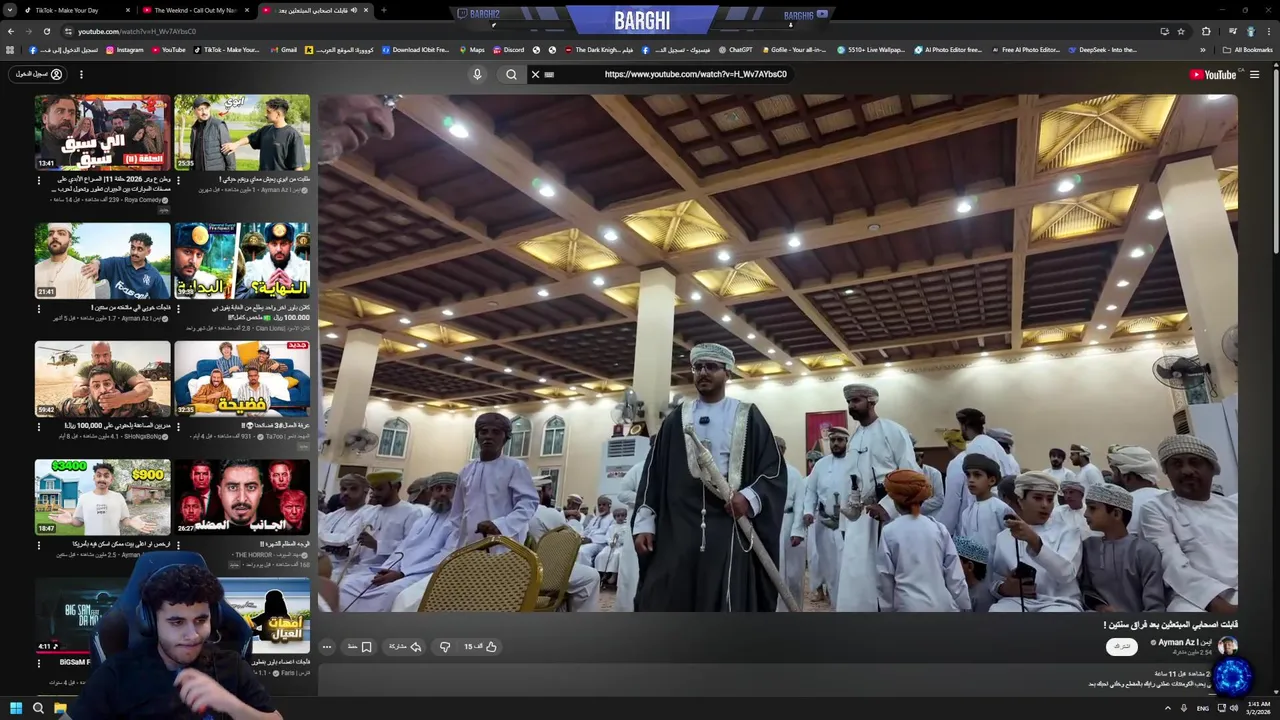The image size is (1280, 720).
Task: Open a new browser tab with plus
Action: tap(384, 10)
